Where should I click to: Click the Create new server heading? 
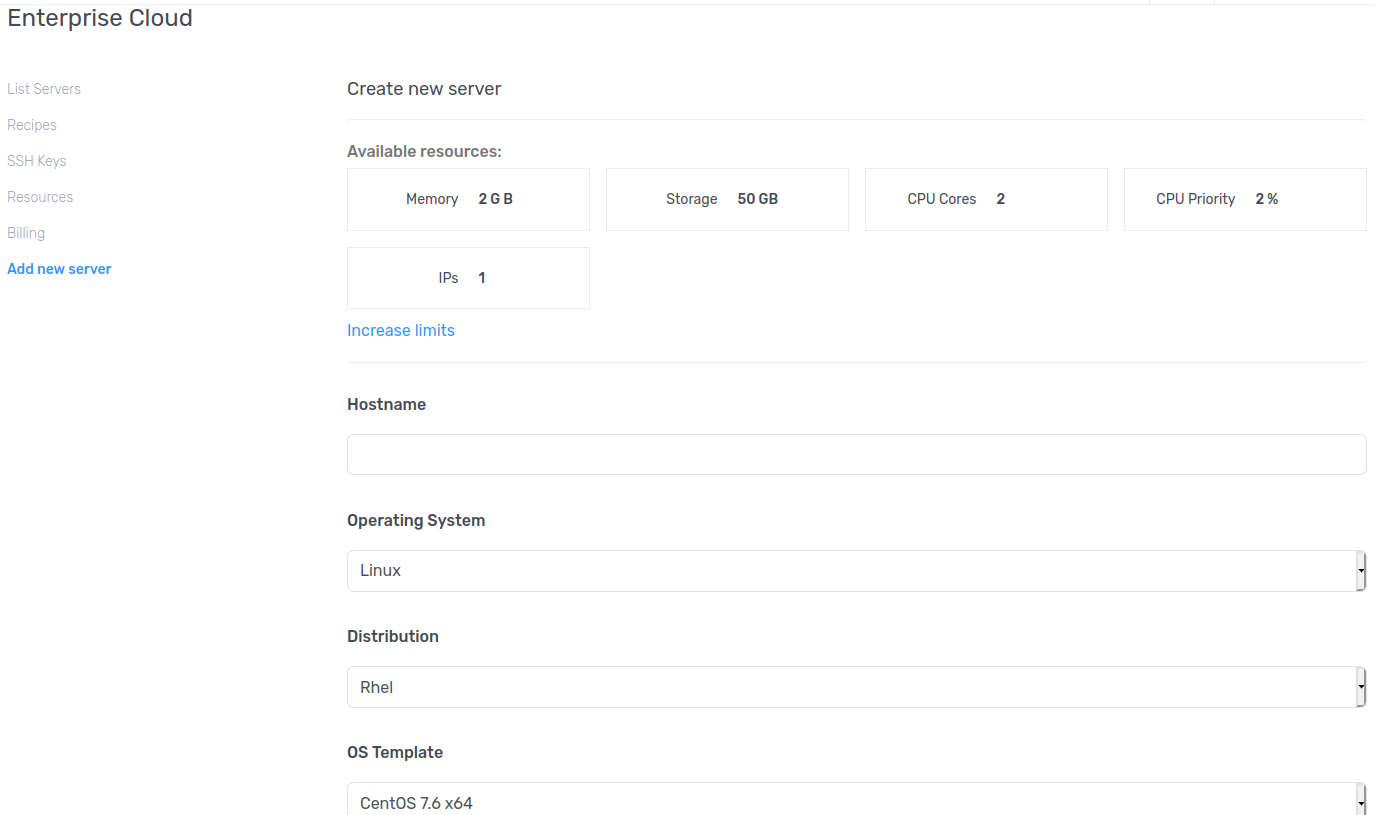point(424,89)
